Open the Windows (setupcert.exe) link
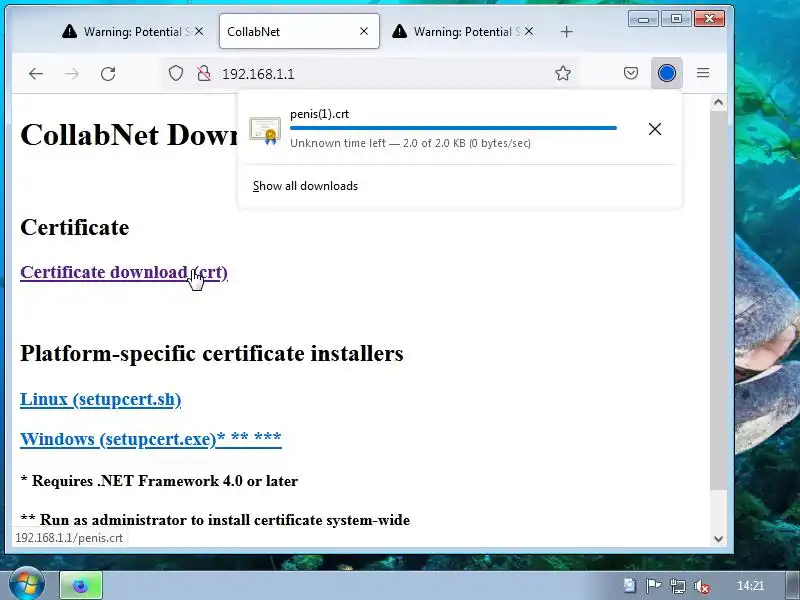Viewport: 800px width, 600px height. click(x=151, y=439)
